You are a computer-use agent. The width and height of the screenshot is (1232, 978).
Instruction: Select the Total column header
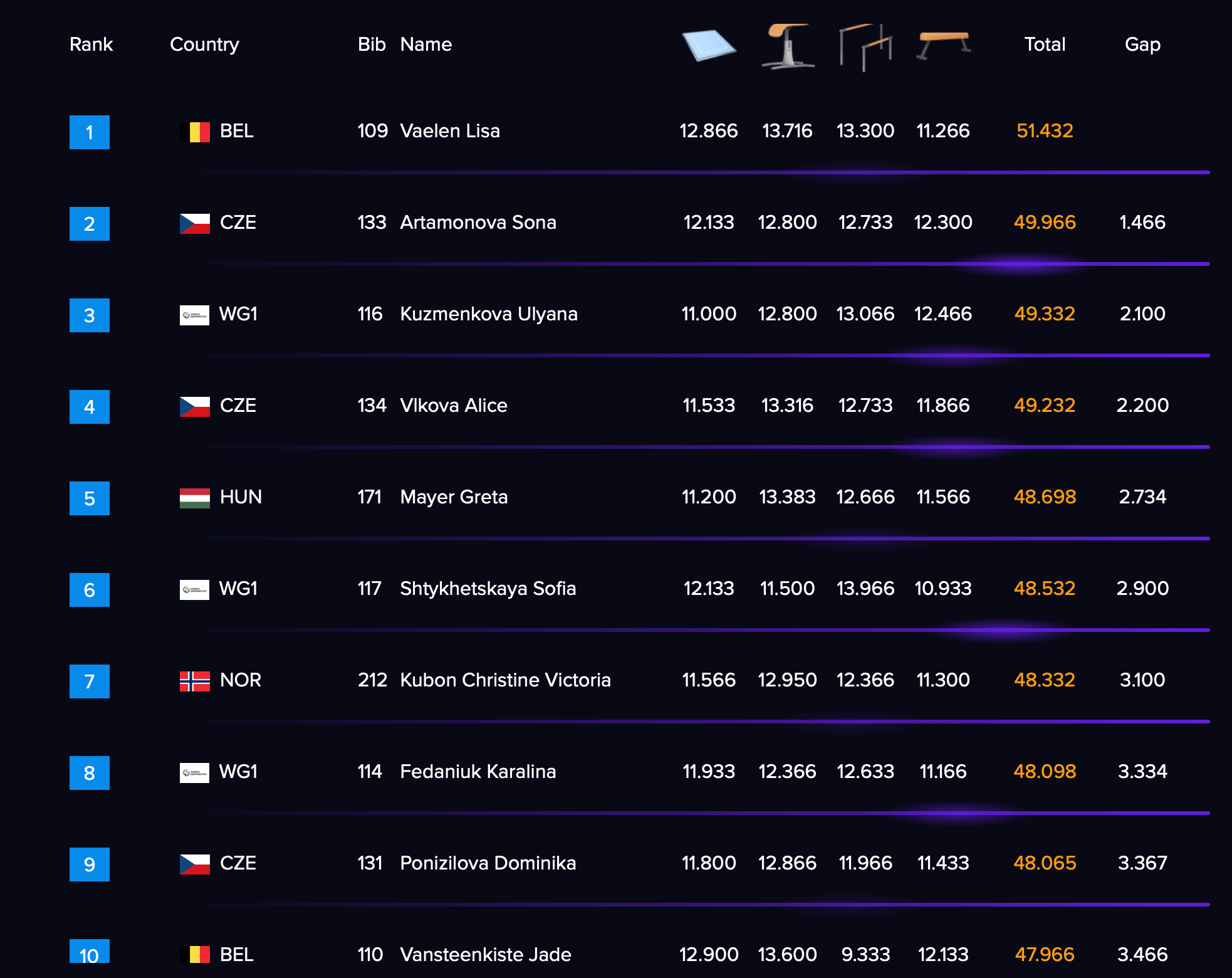point(1045,45)
